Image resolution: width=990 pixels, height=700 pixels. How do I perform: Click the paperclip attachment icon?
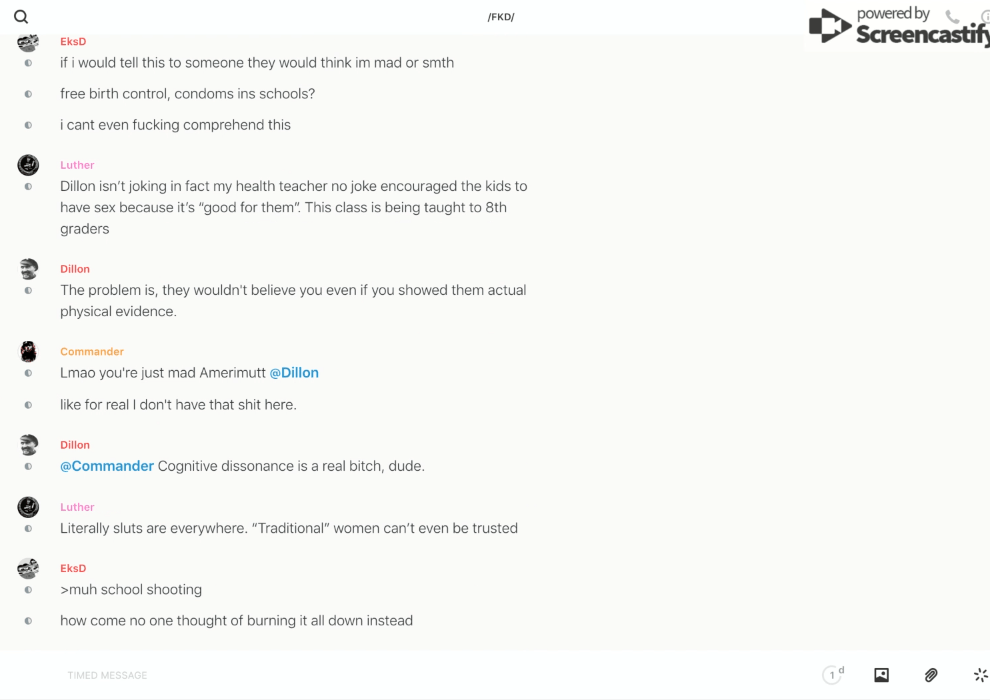click(931, 675)
